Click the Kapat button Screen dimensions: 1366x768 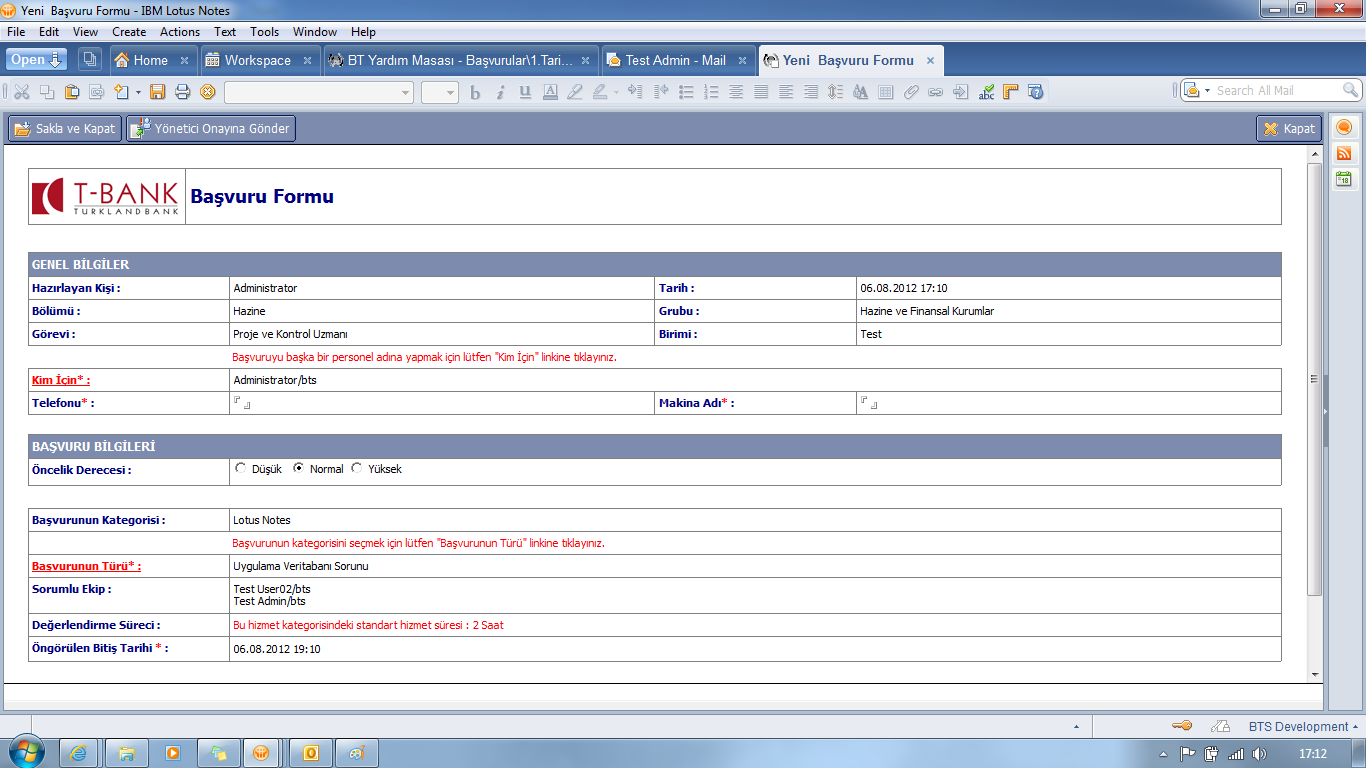pos(1289,128)
